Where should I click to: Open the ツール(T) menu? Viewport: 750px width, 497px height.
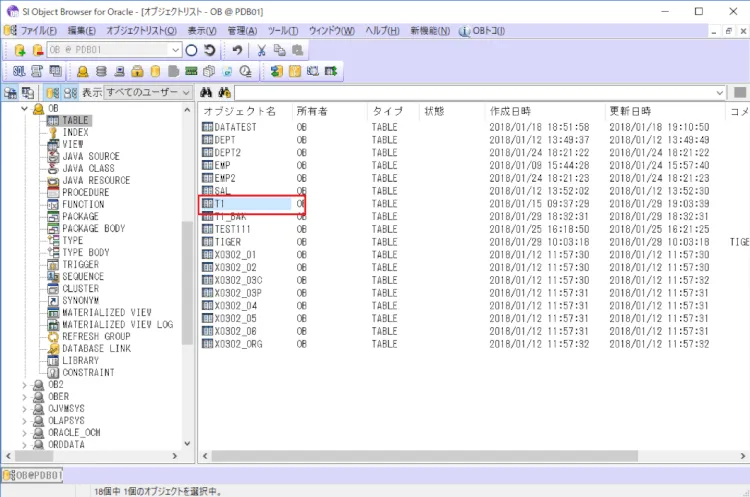click(283, 31)
